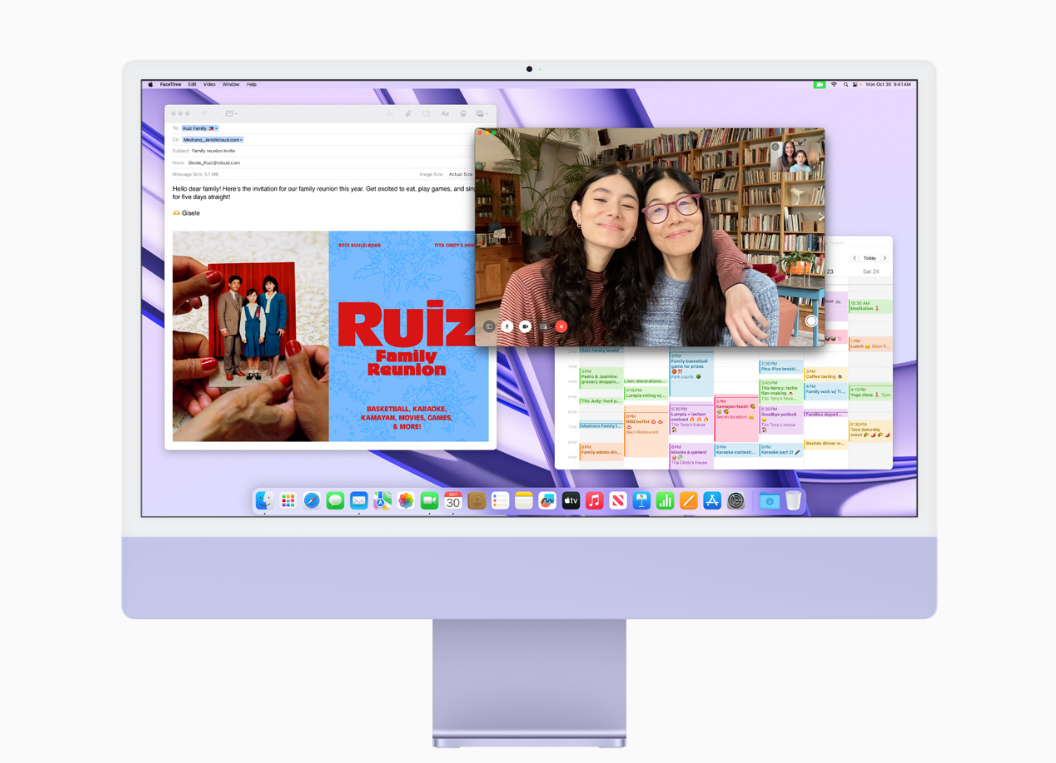Image resolution: width=1056 pixels, height=763 pixels.
Task: Select the Taco Saturday calendar event
Action: 870,430
